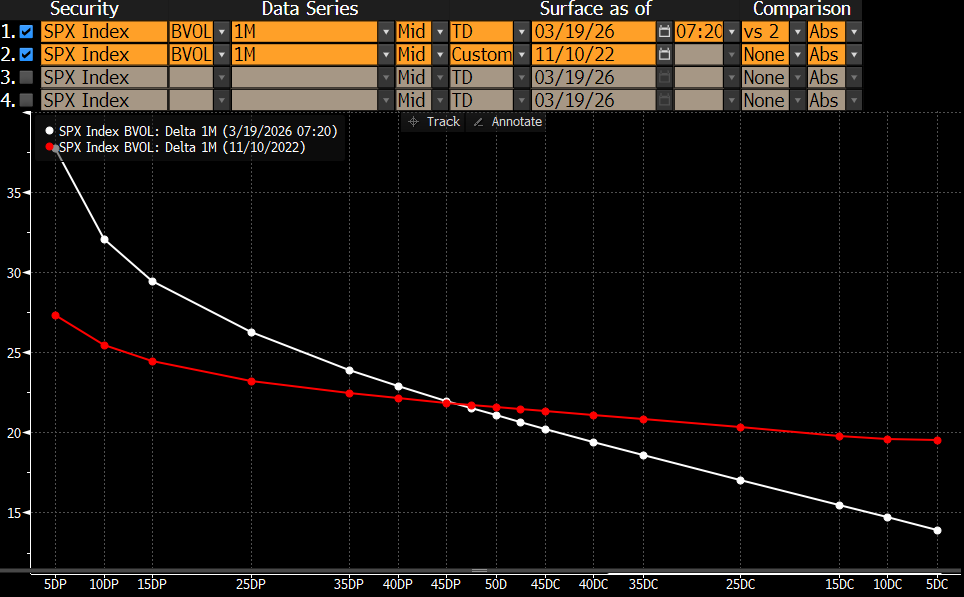The height and width of the screenshot is (597, 964).
Task: Click white legend entry 3/19/2026 07:20
Action: pyautogui.click(x=191, y=131)
